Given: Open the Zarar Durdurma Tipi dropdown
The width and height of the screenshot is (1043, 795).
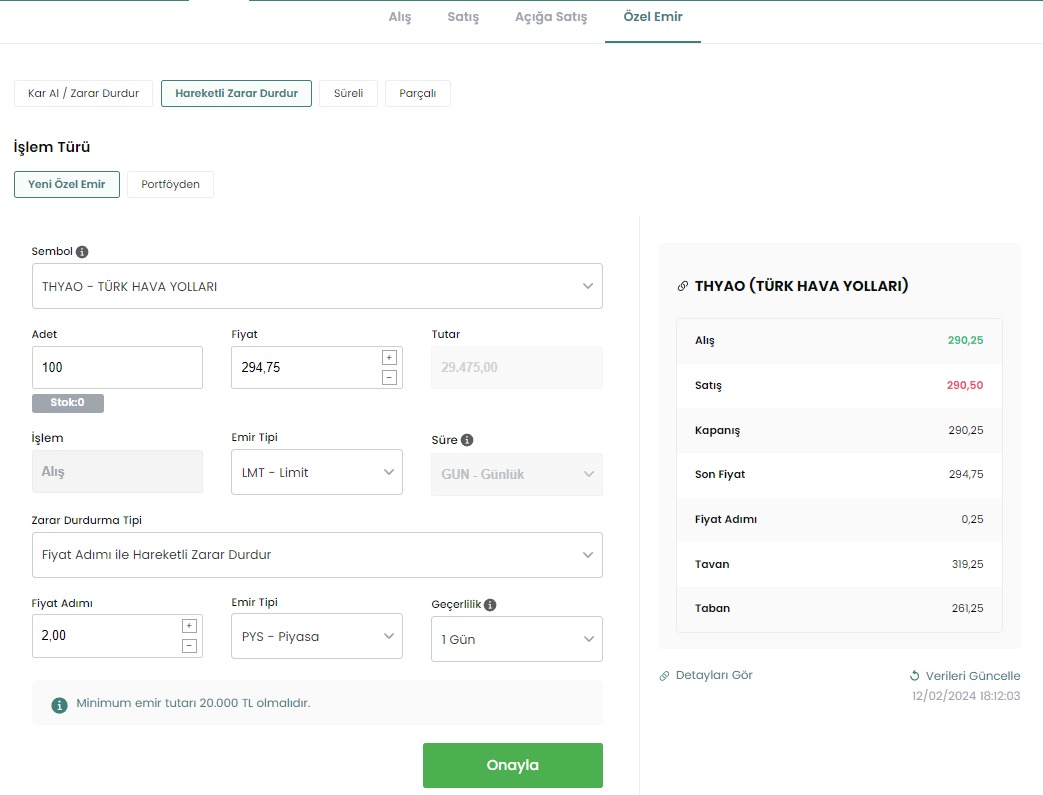Looking at the screenshot, I should click(317, 555).
